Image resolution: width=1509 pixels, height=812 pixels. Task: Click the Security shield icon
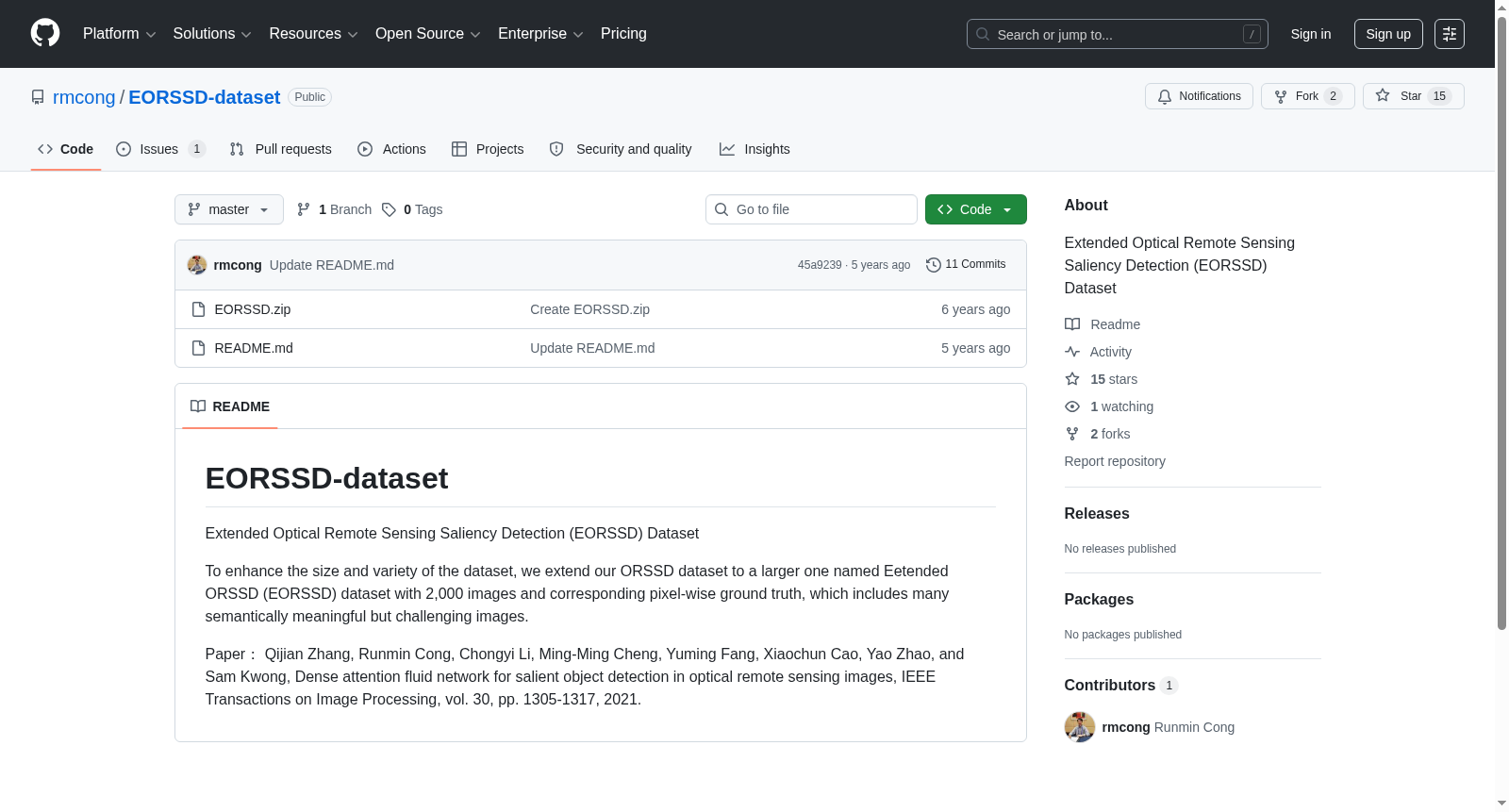[x=556, y=149]
